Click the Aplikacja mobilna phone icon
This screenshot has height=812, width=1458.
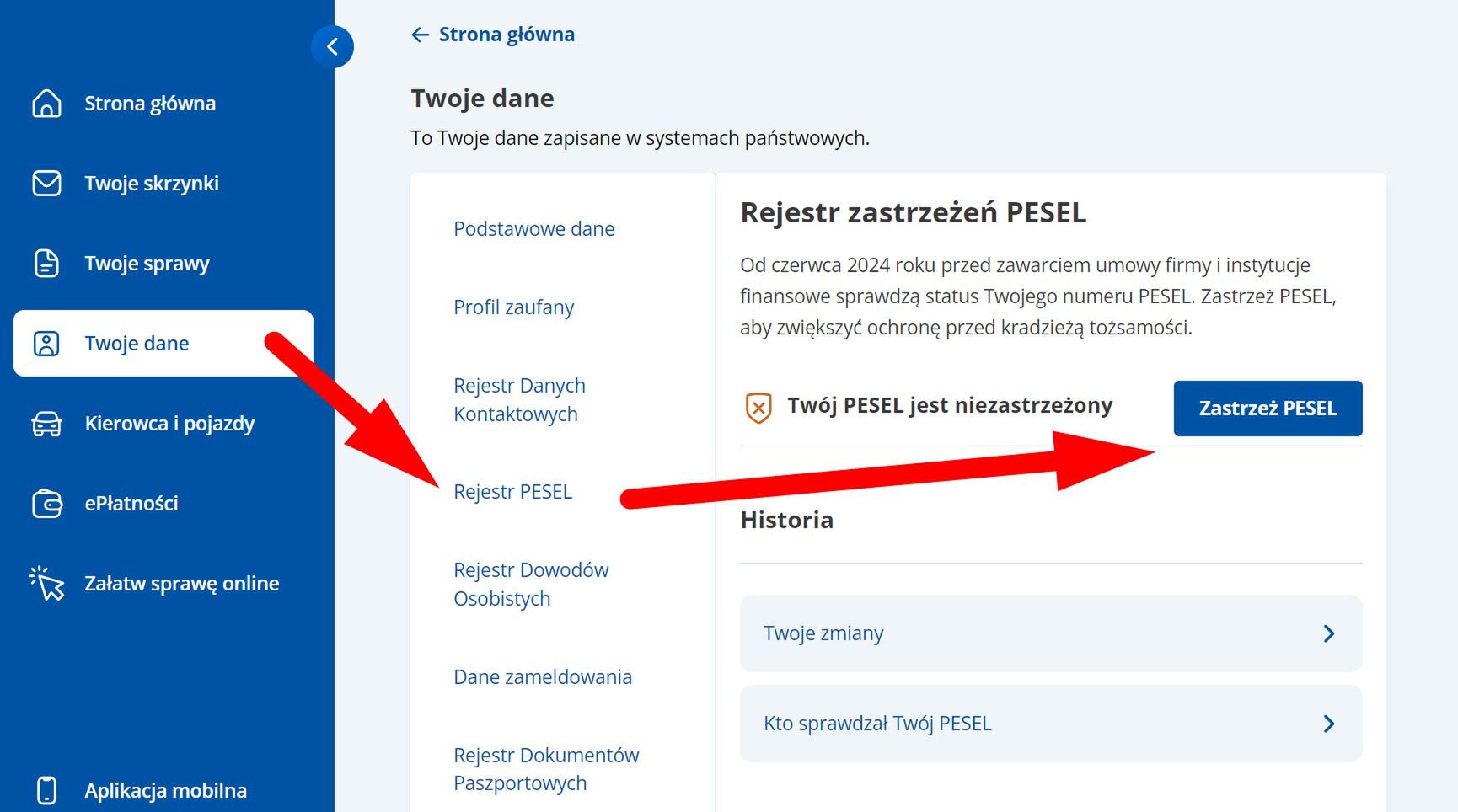tap(46, 789)
